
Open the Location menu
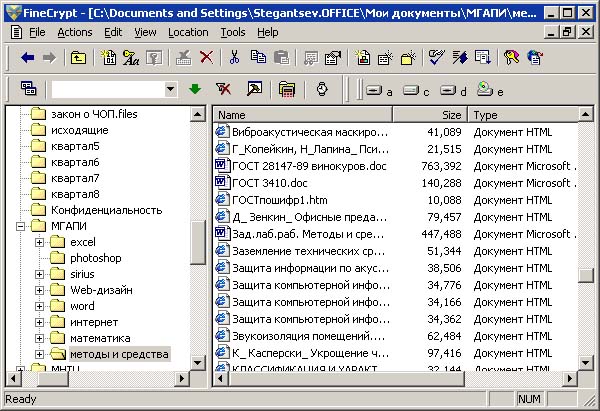(x=188, y=33)
